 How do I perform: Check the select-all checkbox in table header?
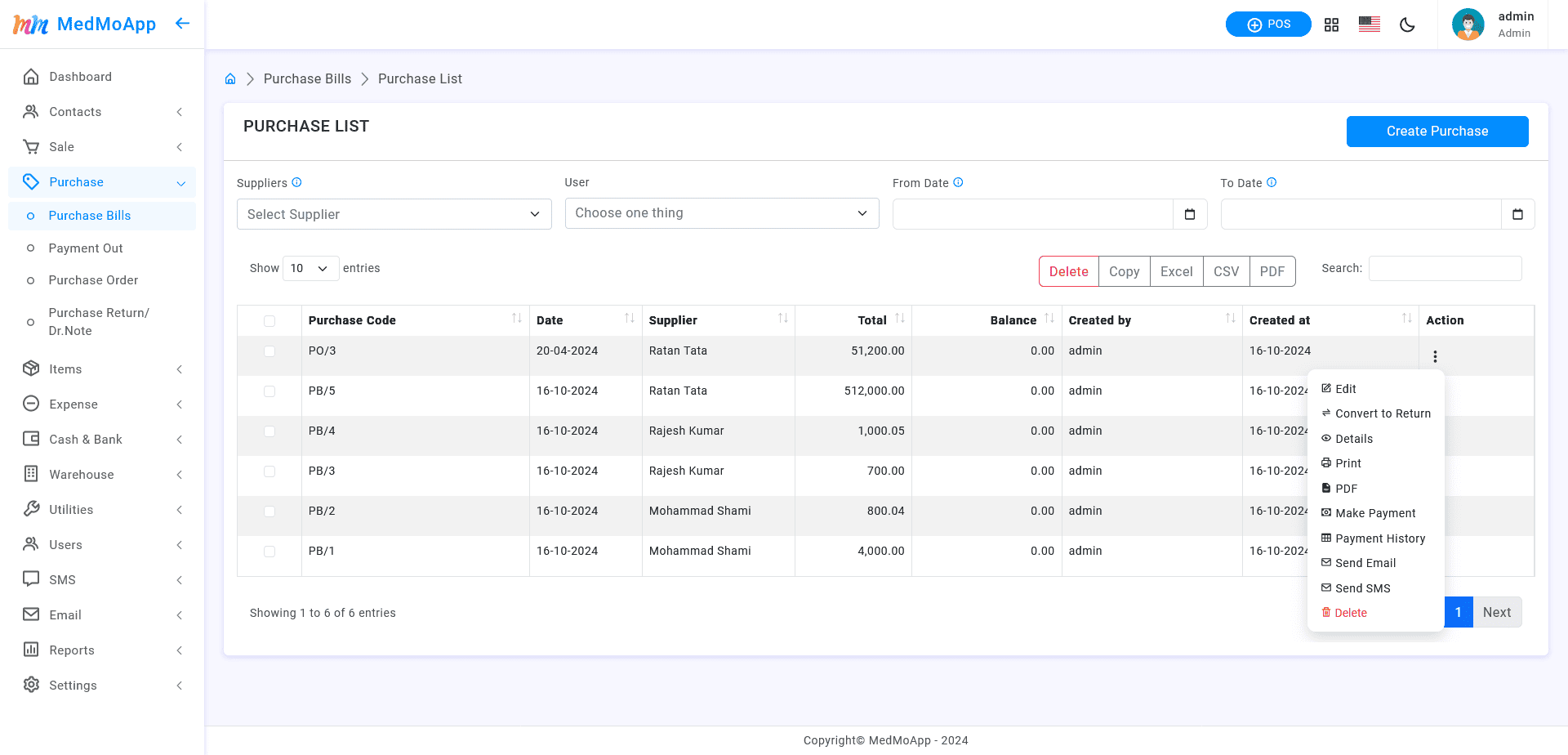pyautogui.click(x=269, y=321)
